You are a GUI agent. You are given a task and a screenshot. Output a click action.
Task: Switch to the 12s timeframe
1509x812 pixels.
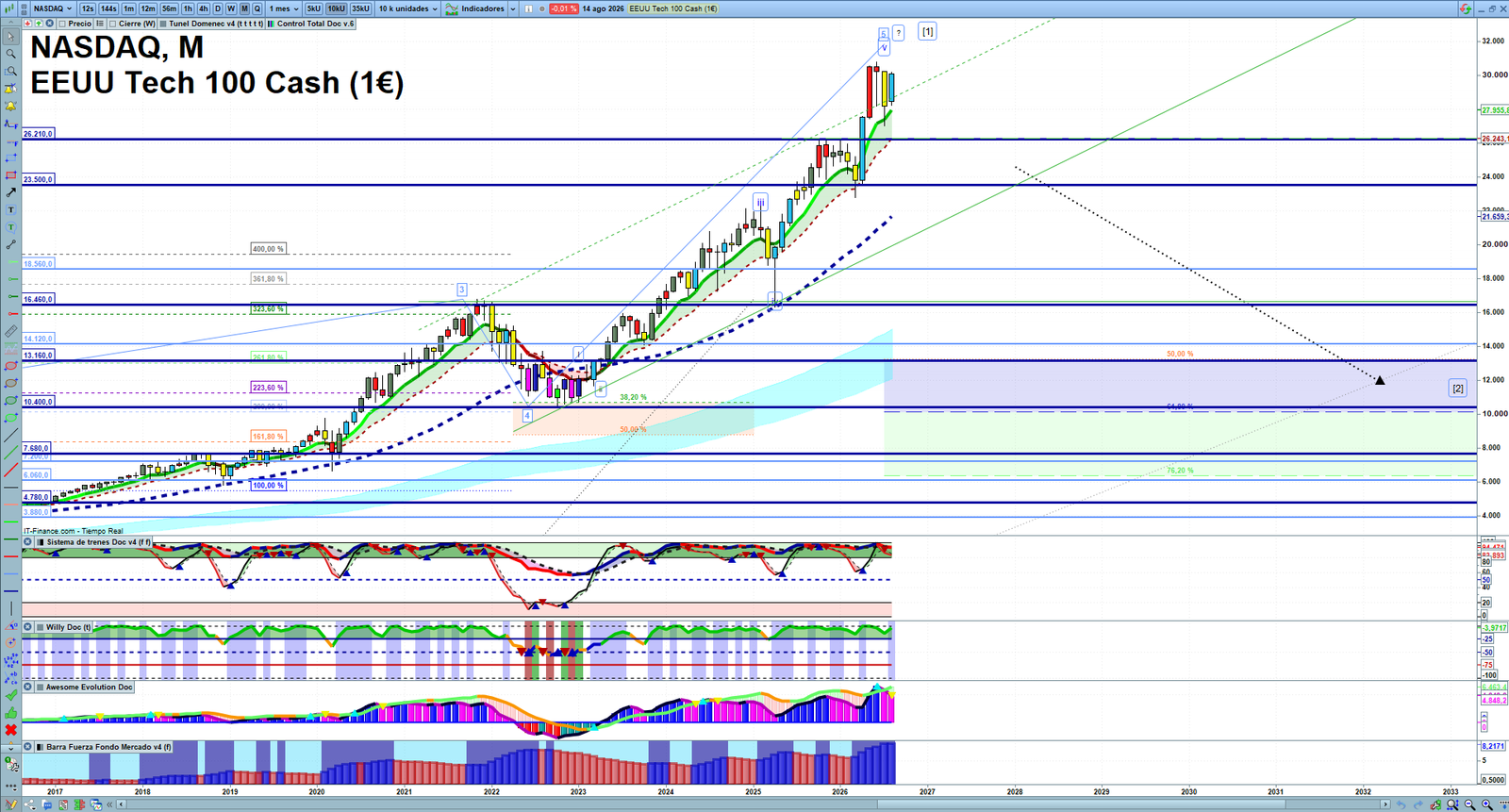point(88,8)
